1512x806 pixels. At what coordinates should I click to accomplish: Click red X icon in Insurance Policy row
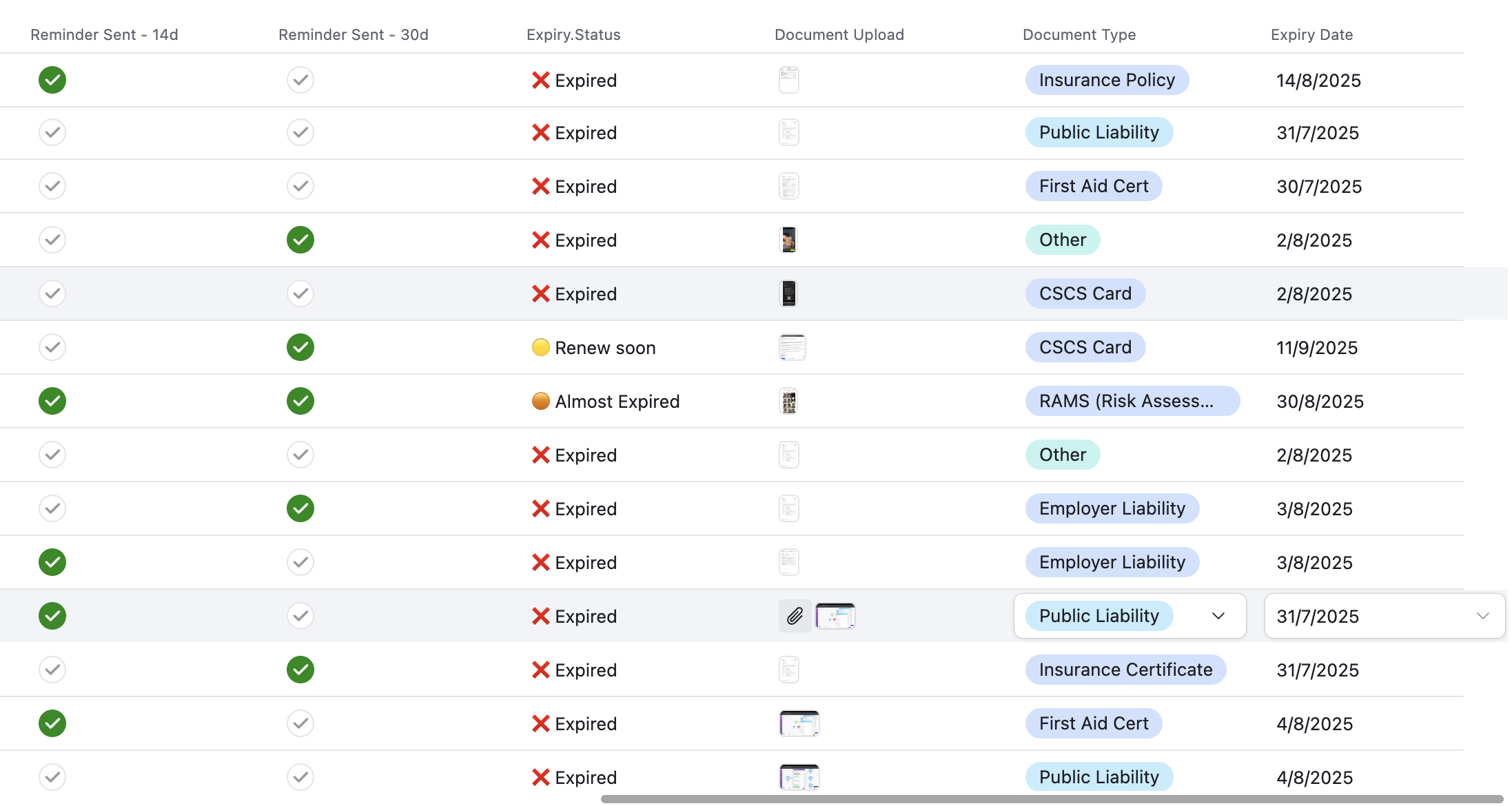tap(541, 80)
